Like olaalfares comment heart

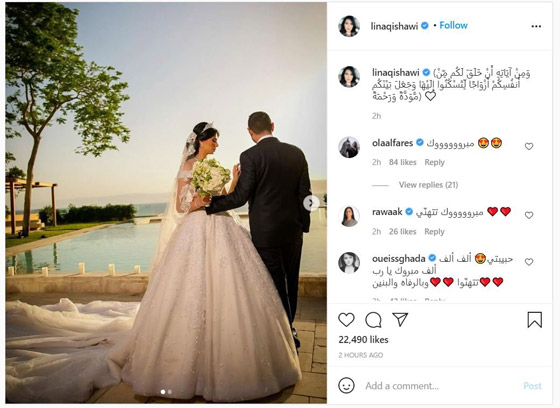click(529, 146)
